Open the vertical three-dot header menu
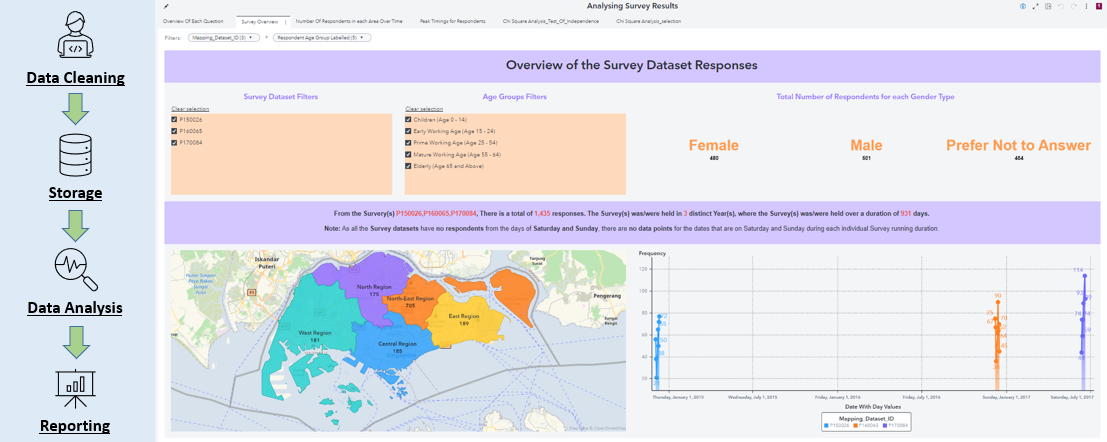The width and height of the screenshot is (1107, 442). coord(1087,6)
